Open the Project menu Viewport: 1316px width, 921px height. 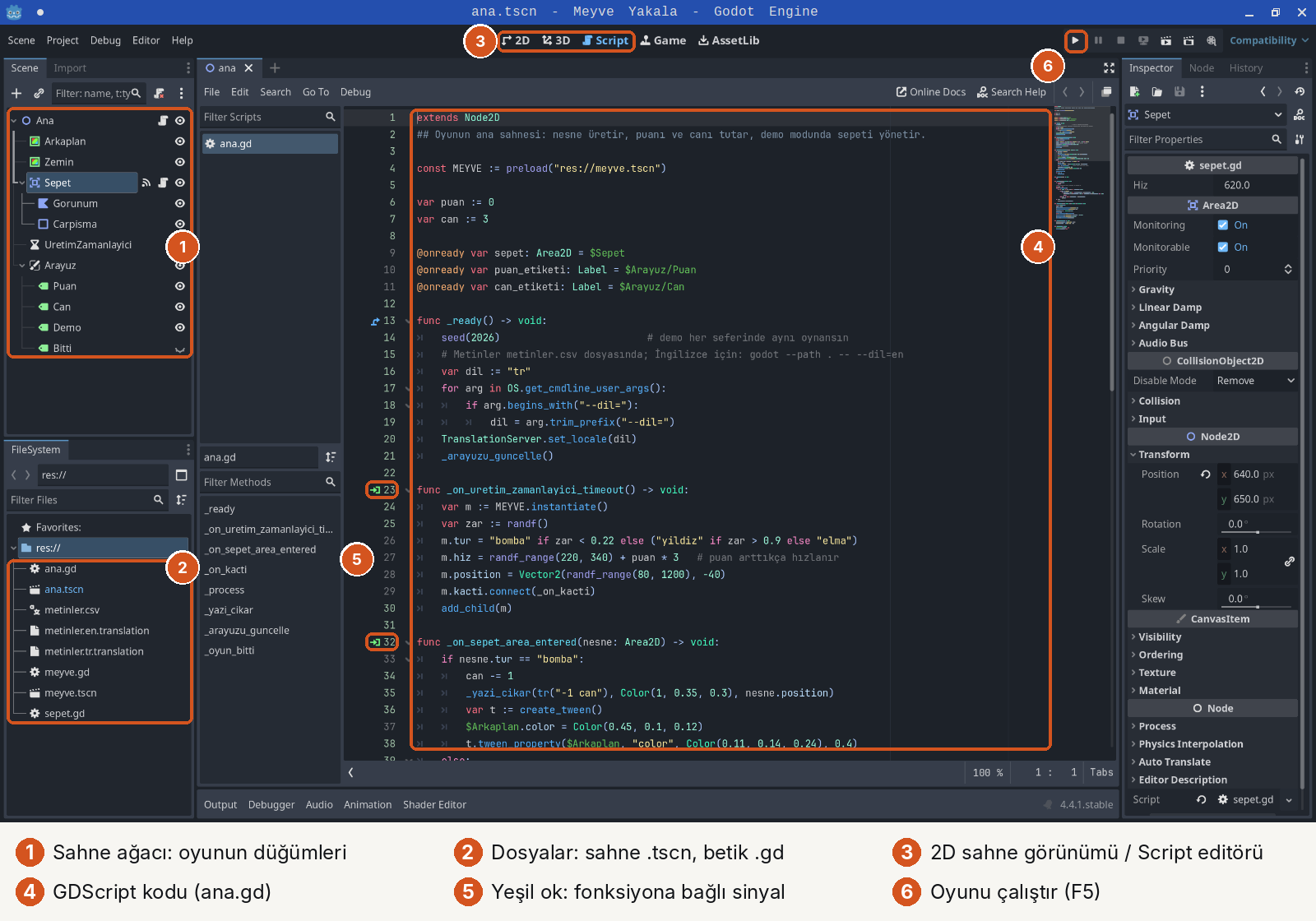[63, 40]
